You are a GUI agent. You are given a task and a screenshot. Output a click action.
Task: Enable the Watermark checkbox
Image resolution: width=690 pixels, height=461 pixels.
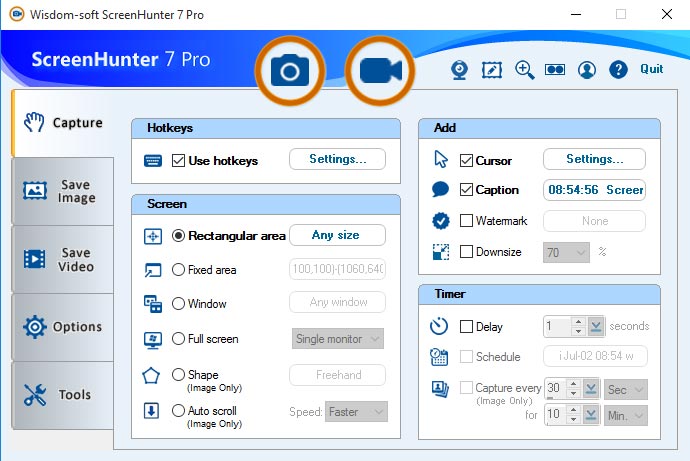(x=466, y=220)
